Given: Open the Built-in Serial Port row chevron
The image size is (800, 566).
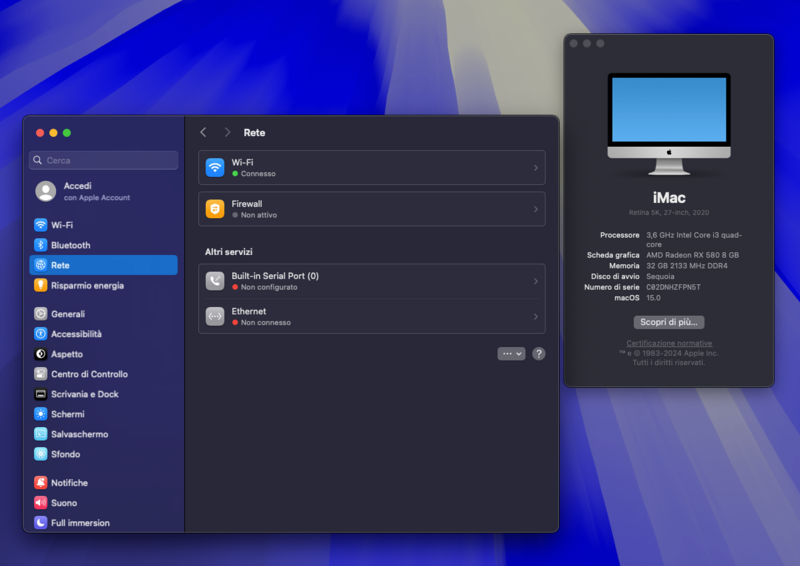Looking at the screenshot, I should 535,281.
